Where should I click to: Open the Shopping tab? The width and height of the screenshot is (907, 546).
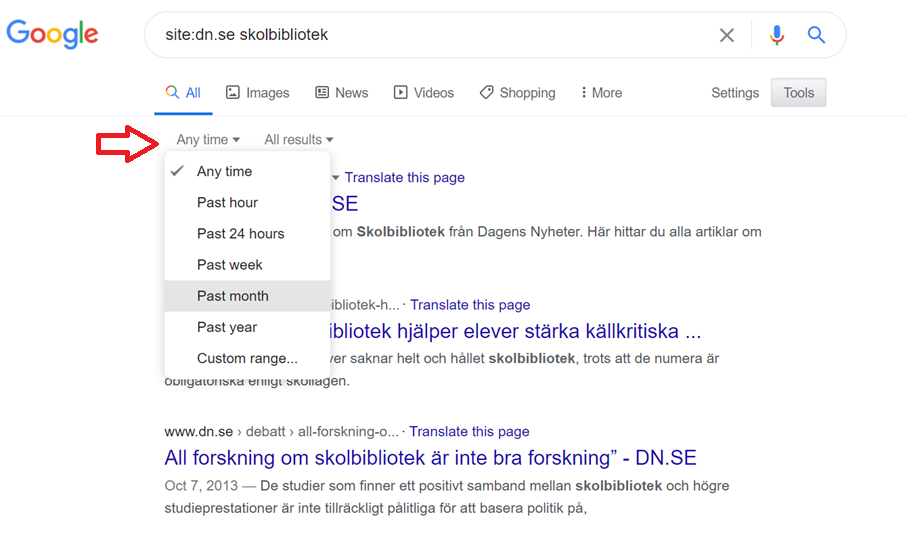coord(517,93)
